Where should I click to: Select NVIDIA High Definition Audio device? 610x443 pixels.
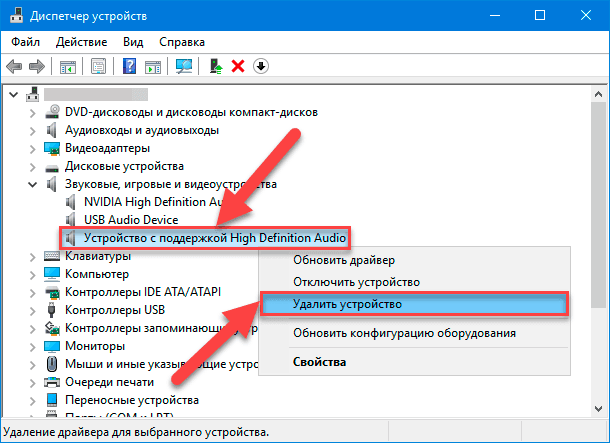(x=153, y=202)
